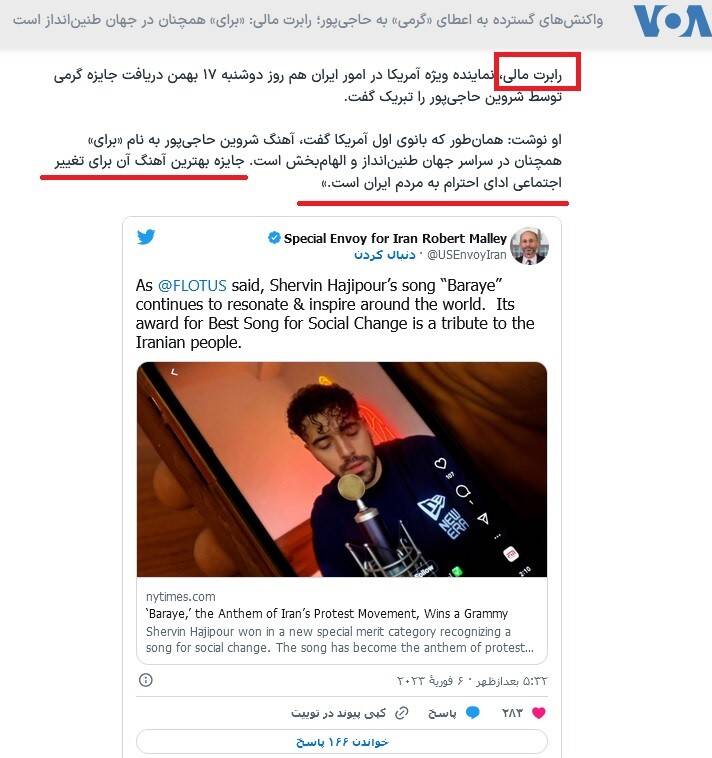Image resolution: width=712 pixels, height=758 pixels.
Task: Click the reply text label
Action: 442,713
